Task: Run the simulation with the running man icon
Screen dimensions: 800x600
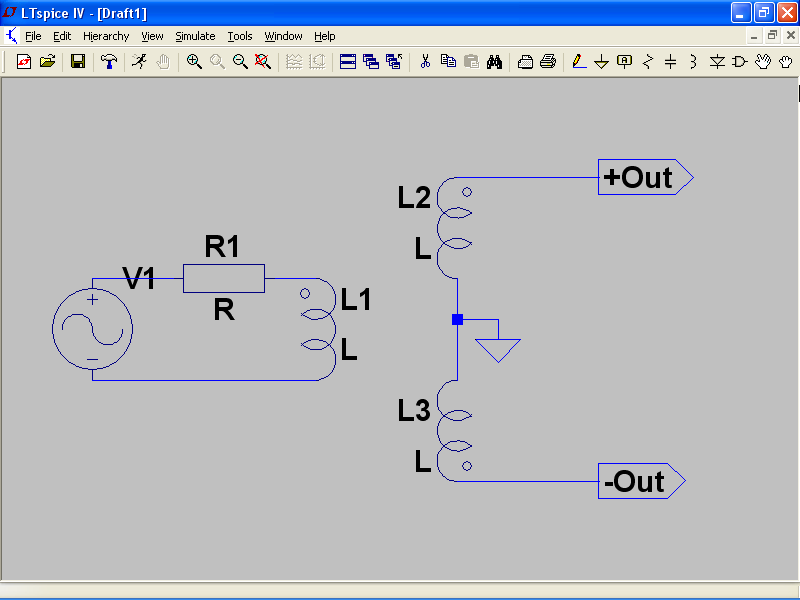Action: pyautogui.click(x=139, y=62)
